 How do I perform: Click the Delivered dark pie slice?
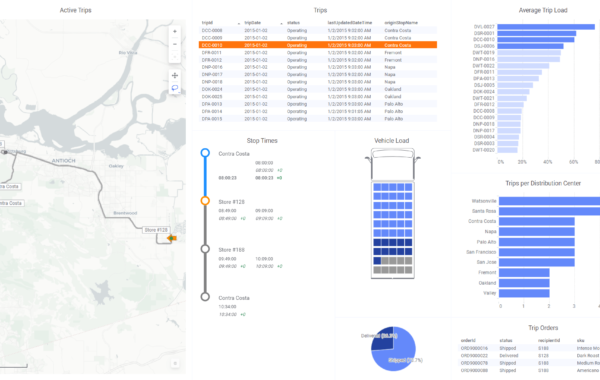(383, 338)
